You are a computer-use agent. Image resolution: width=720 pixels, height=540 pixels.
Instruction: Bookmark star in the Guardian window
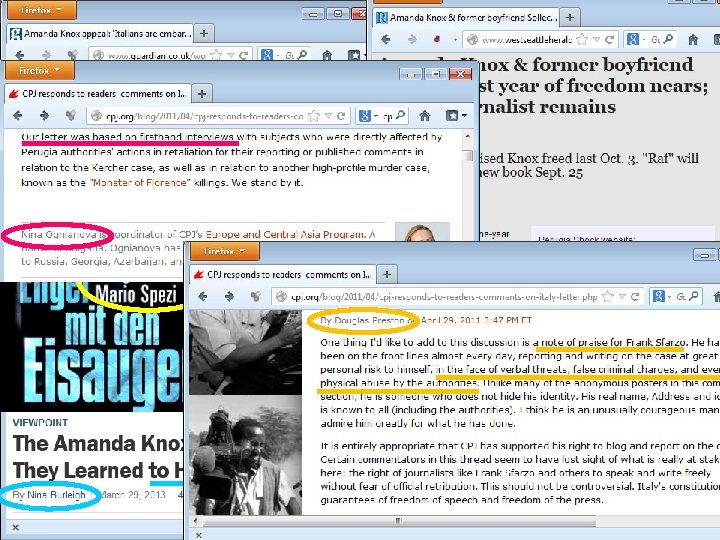[x=216, y=55]
